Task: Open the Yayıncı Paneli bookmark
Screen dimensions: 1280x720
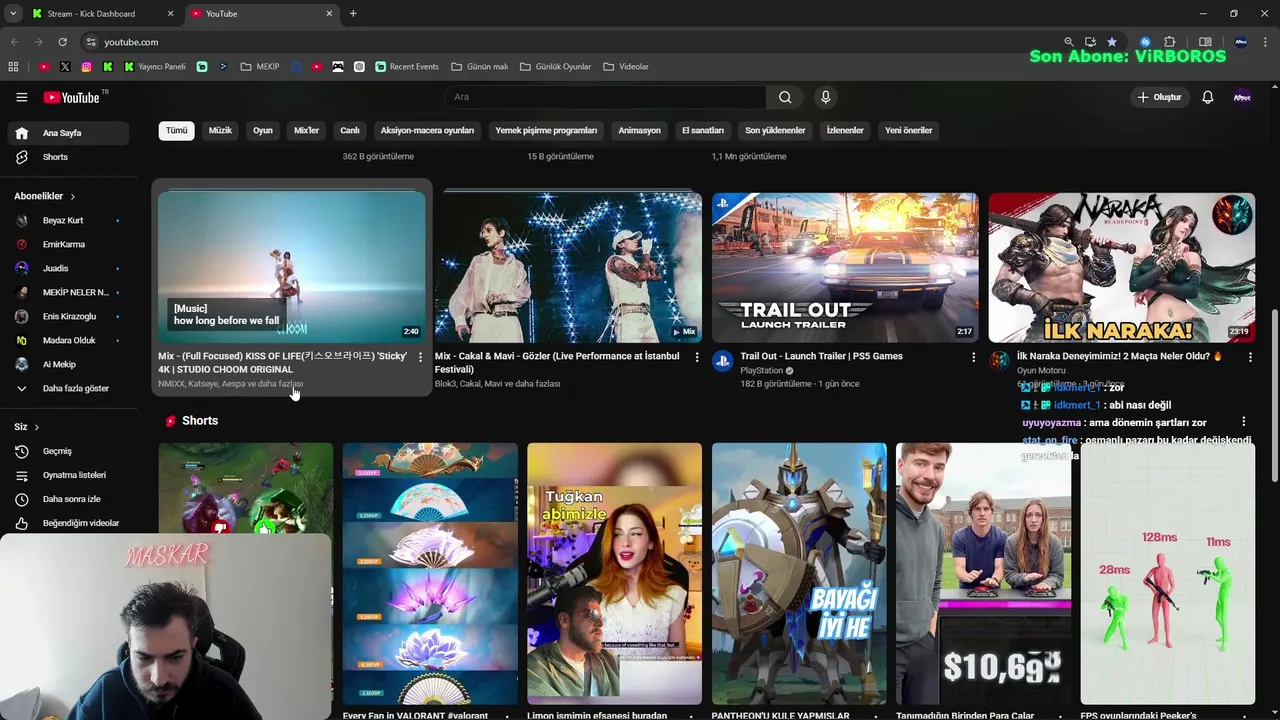Action: point(155,67)
